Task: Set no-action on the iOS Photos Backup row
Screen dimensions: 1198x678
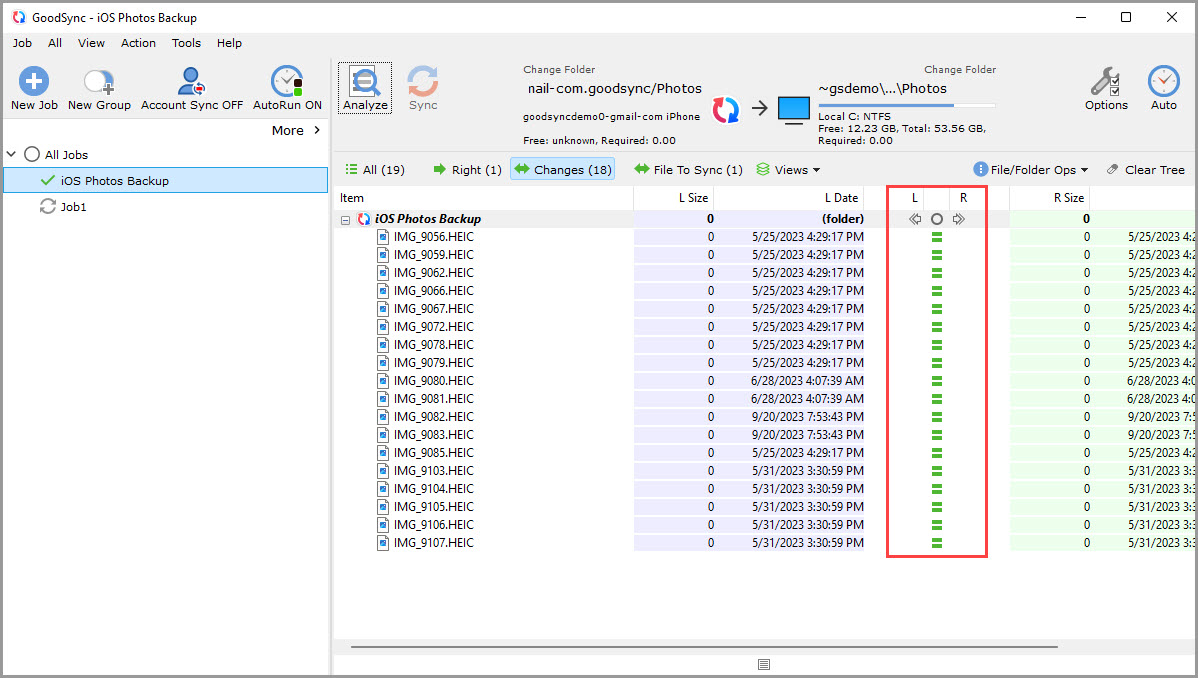Action: tap(936, 218)
